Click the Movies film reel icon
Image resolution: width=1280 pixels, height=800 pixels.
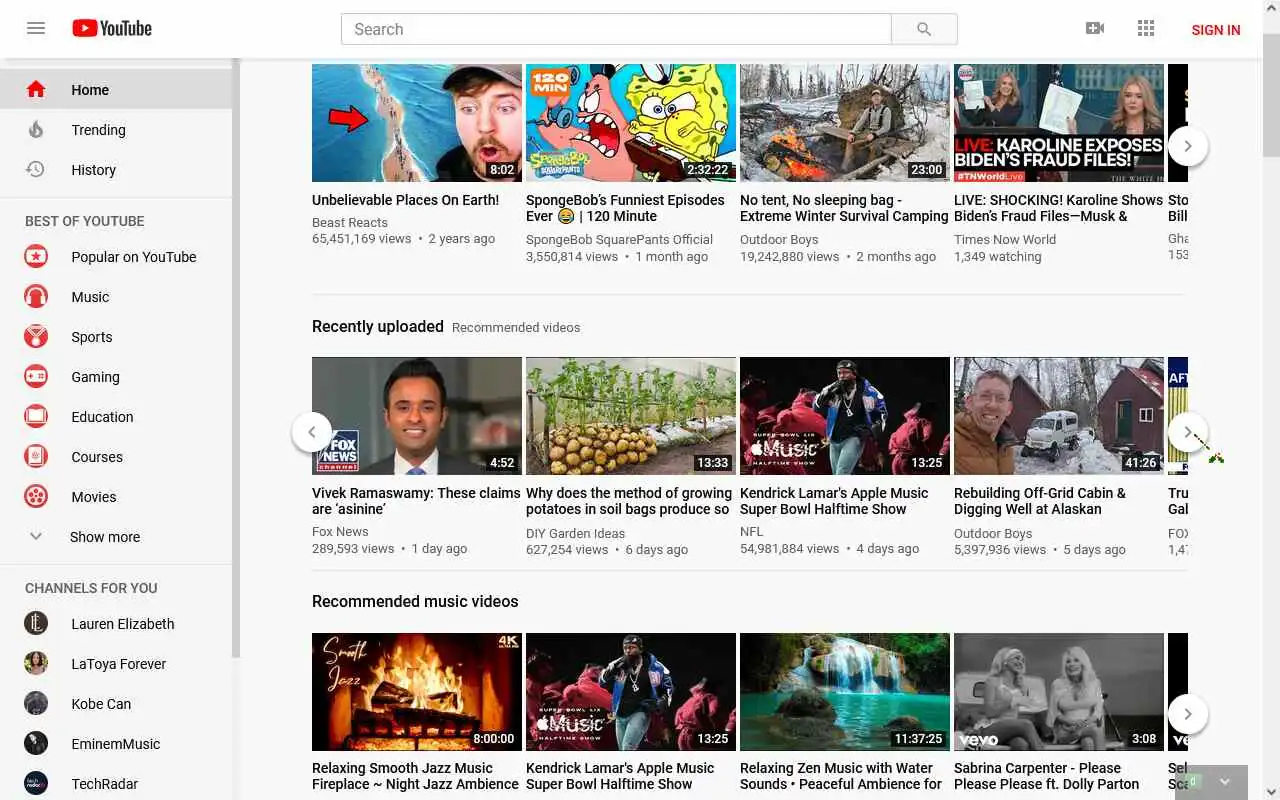tap(36, 497)
